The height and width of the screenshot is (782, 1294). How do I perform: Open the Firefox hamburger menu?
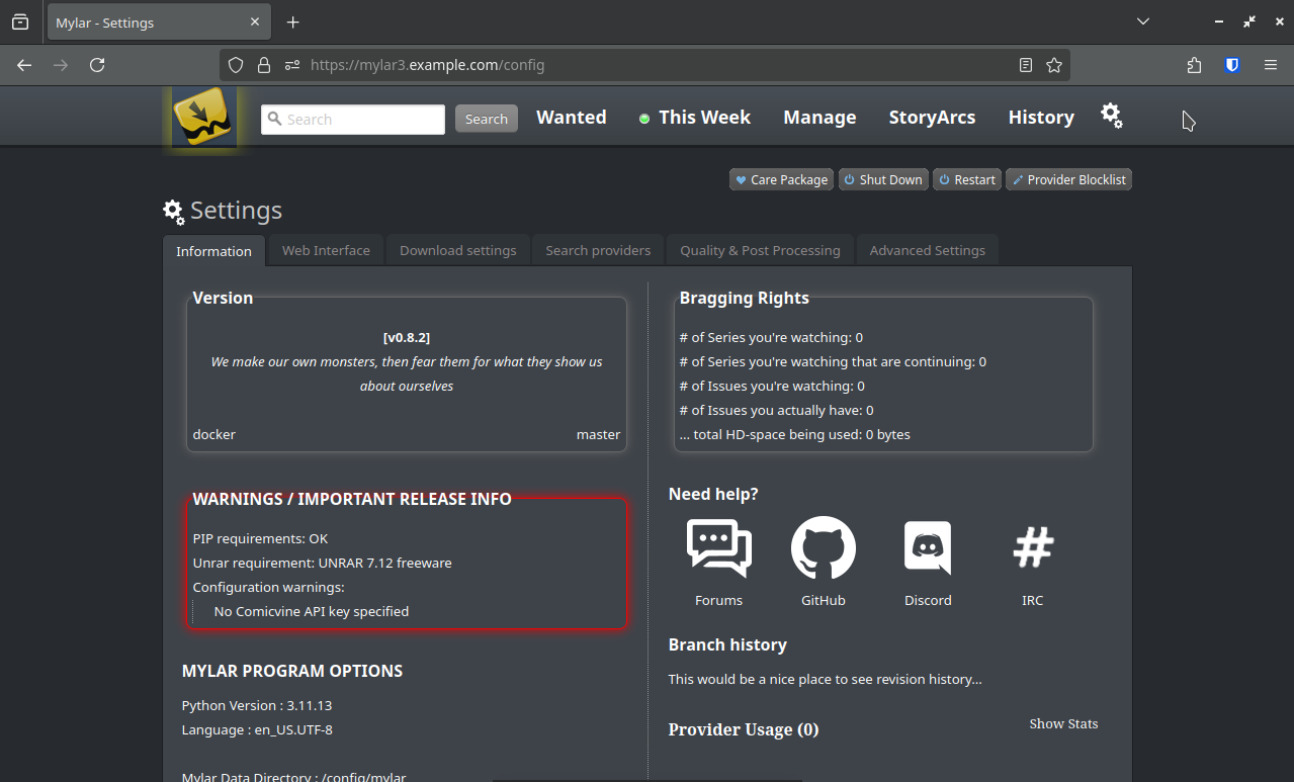1271,65
